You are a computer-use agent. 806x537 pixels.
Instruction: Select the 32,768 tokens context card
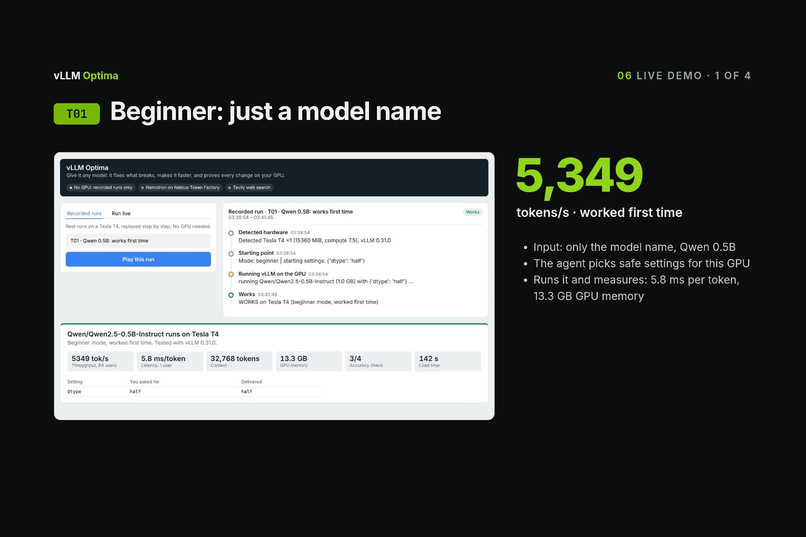[x=239, y=361]
